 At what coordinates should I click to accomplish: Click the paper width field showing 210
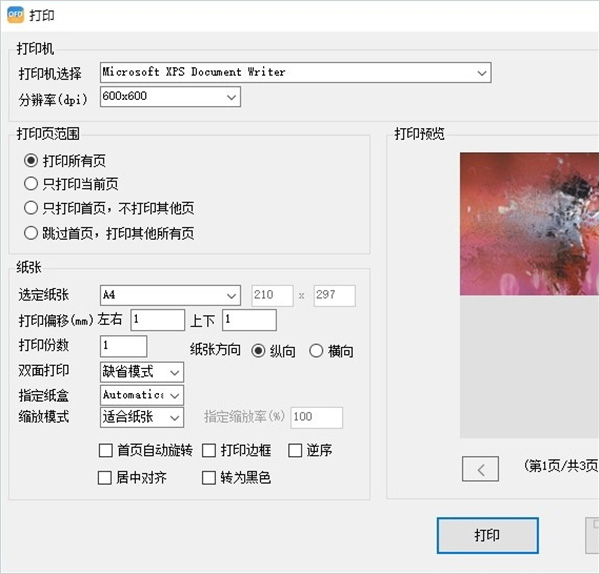click(272, 295)
